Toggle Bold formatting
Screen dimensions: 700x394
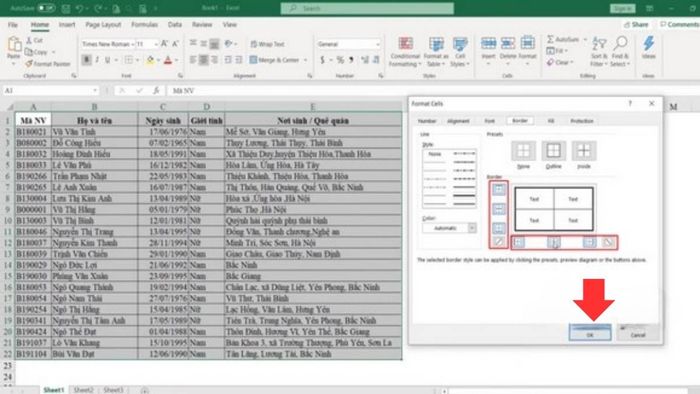tap(87, 60)
